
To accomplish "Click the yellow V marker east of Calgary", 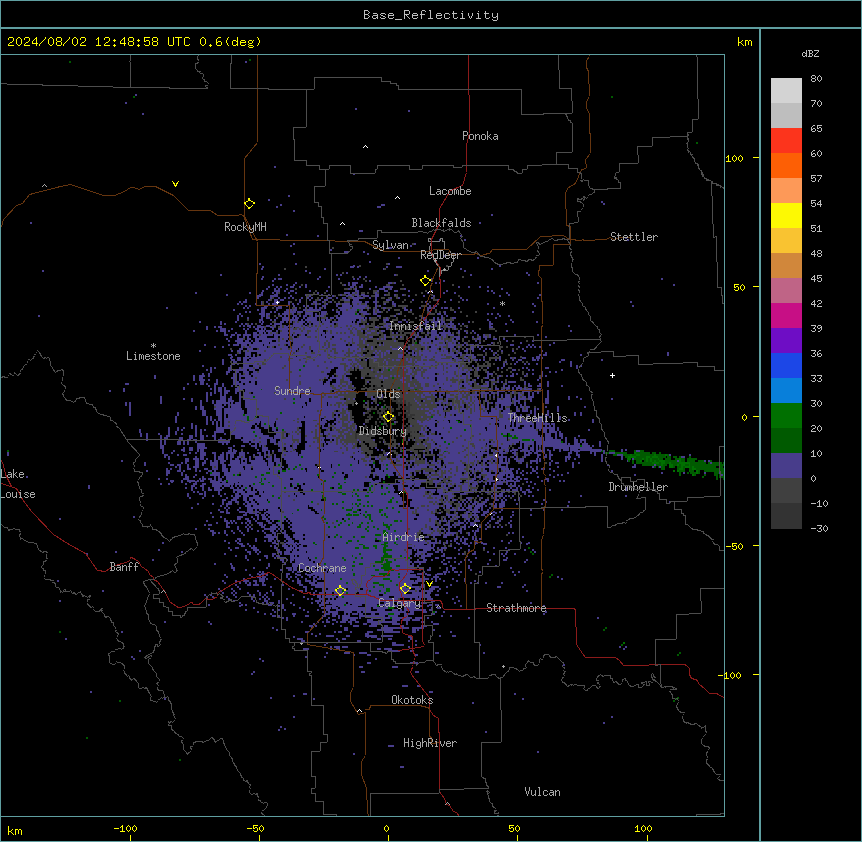I will (429, 584).
